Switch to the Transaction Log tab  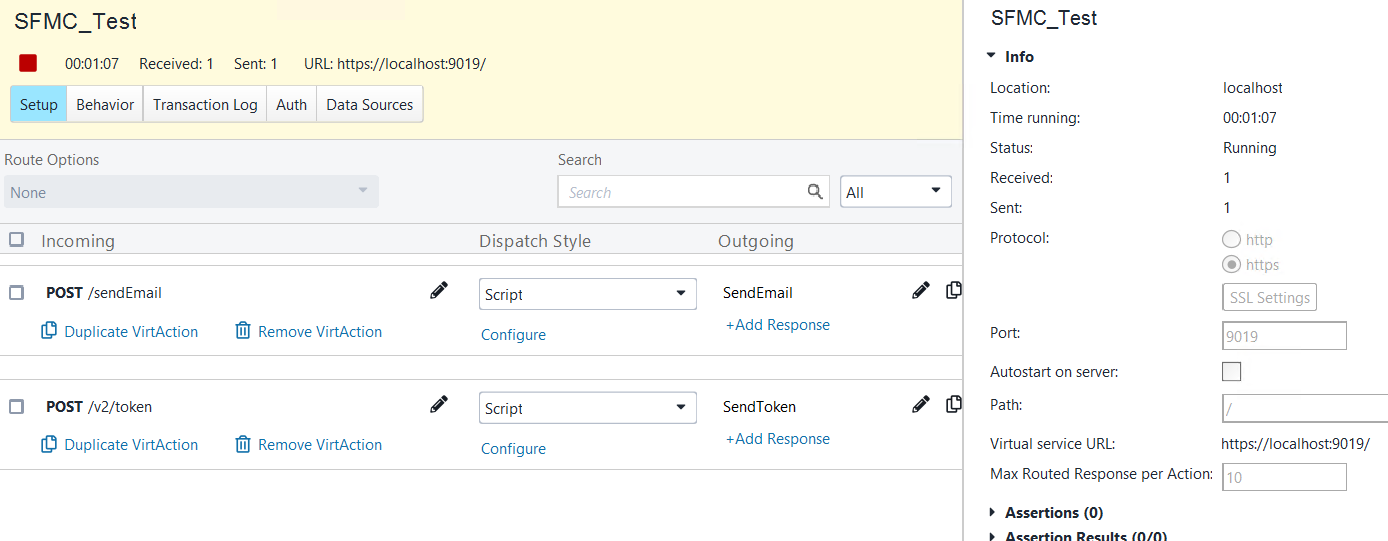pyautogui.click(x=205, y=104)
